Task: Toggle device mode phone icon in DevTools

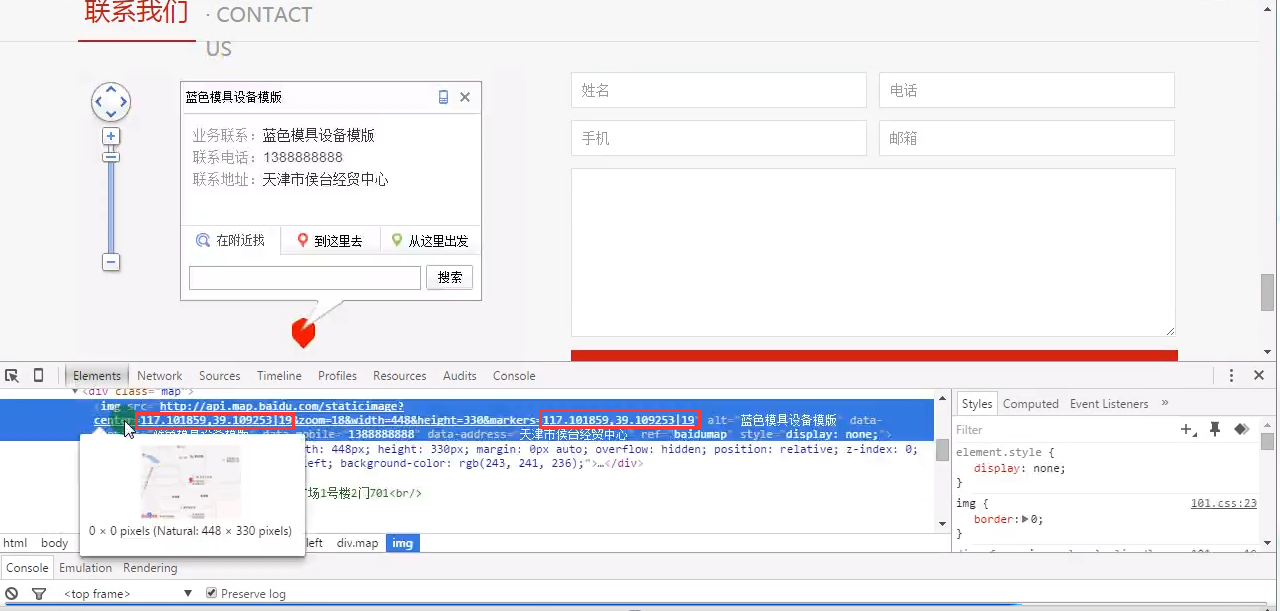Action: [39, 376]
